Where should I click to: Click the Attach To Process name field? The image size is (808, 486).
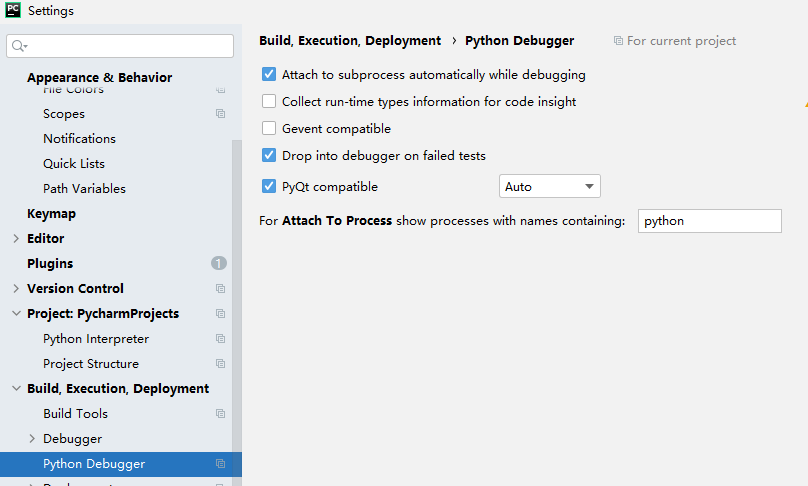709,221
